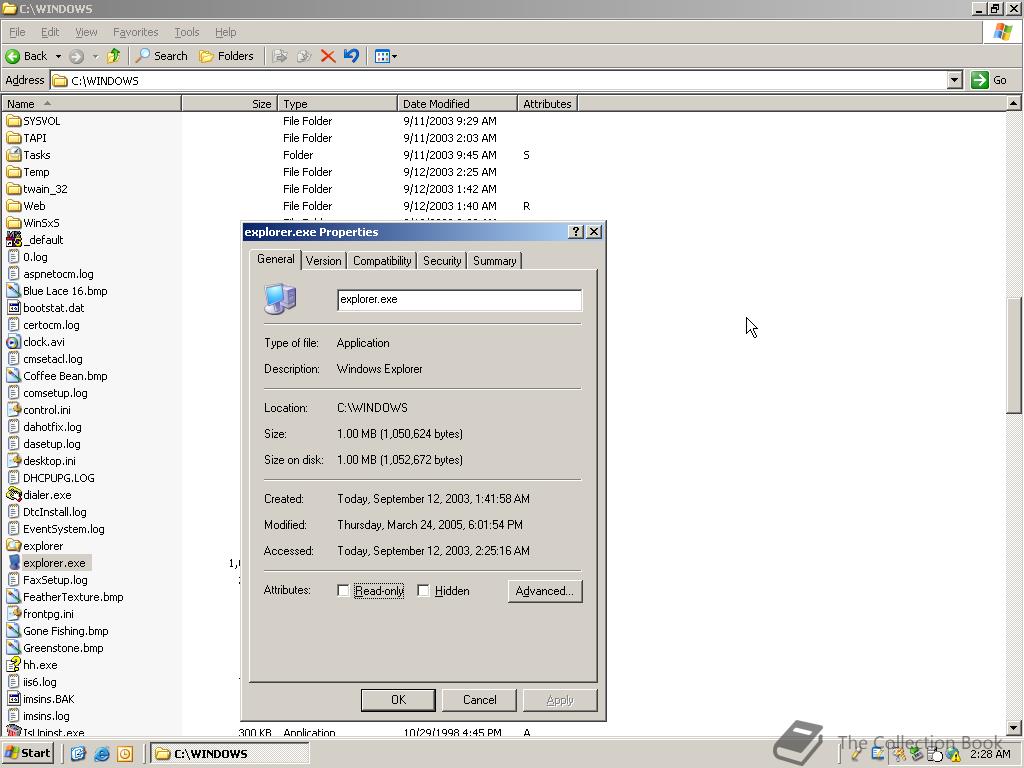Image resolution: width=1024 pixels, height=768 pixels.
Task: Click Show Desktop in Quick Launch
Action: pyautogui.click(x=78, y=754)
